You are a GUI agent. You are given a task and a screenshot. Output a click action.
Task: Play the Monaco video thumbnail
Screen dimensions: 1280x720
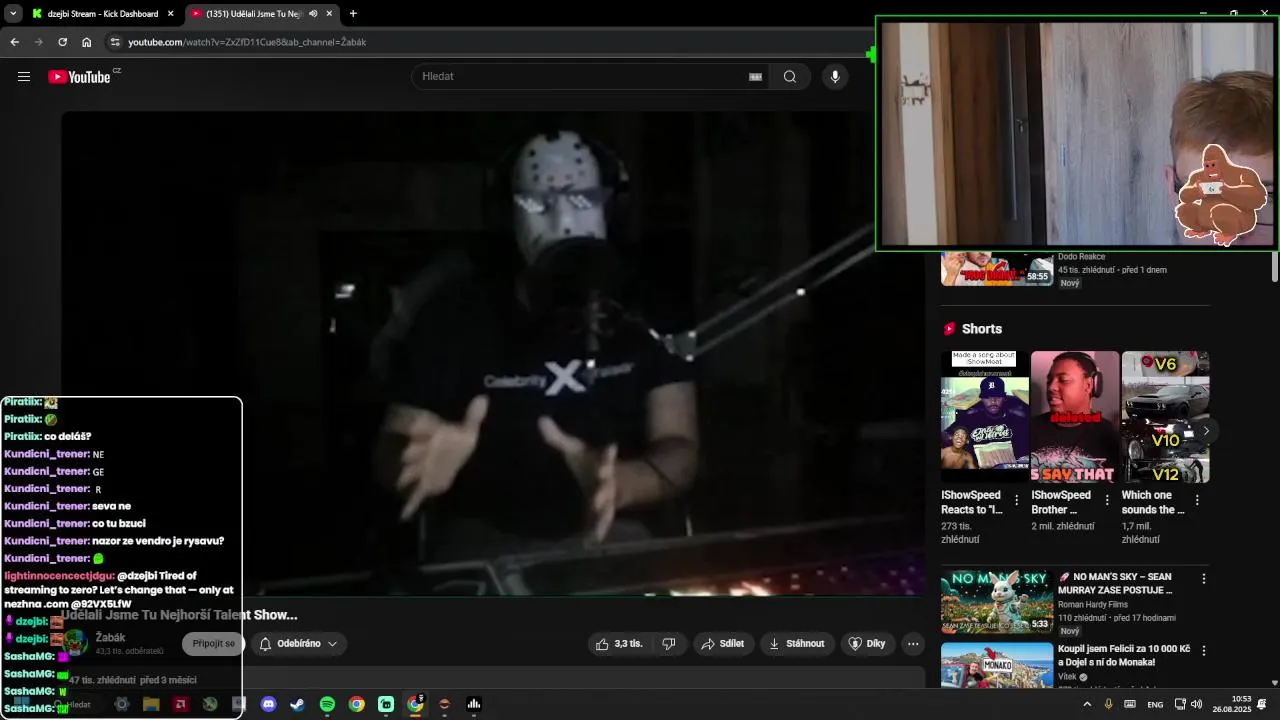pos(996,665)
